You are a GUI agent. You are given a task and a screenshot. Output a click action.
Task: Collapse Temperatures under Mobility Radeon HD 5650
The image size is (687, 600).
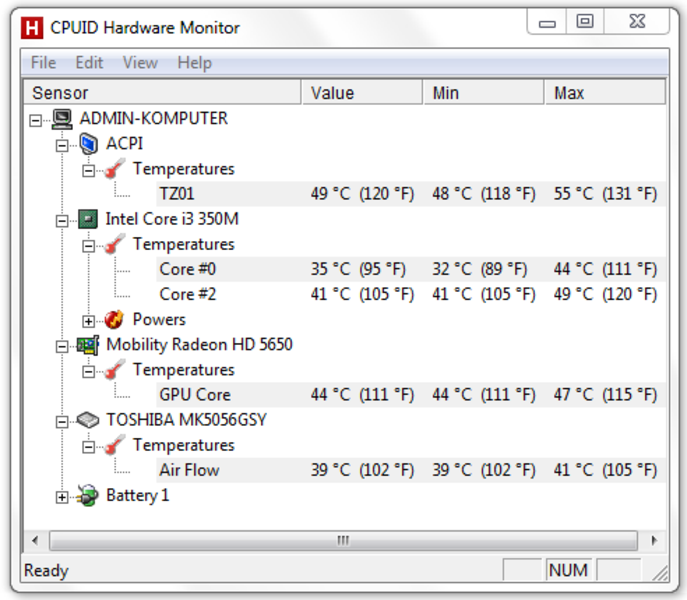pyautogui.click(x=88, y=372)
